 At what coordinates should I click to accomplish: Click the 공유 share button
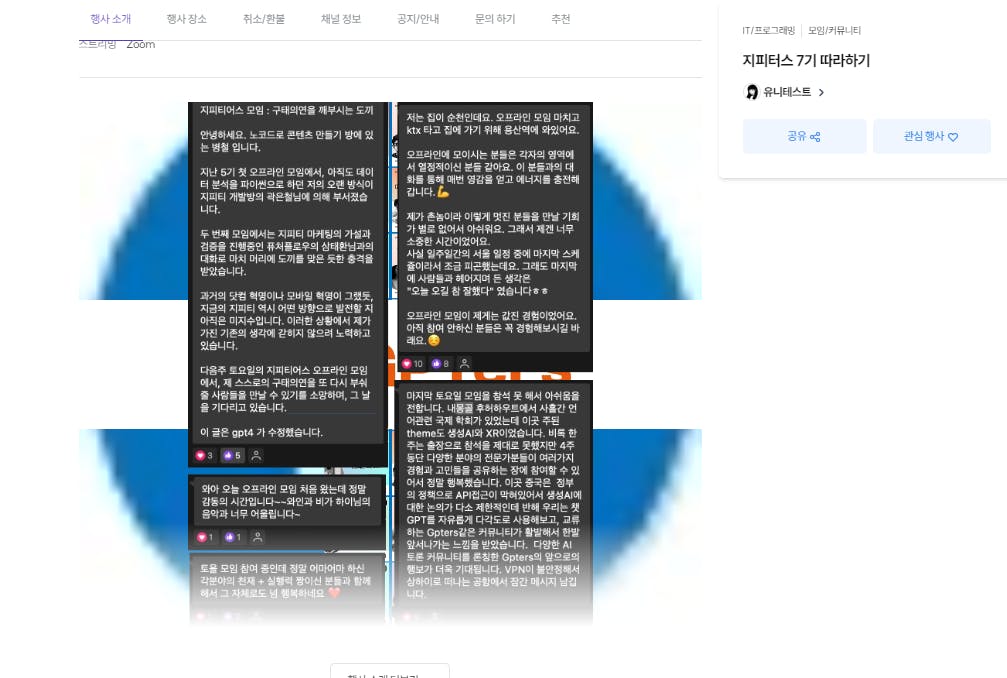(804, 136)
